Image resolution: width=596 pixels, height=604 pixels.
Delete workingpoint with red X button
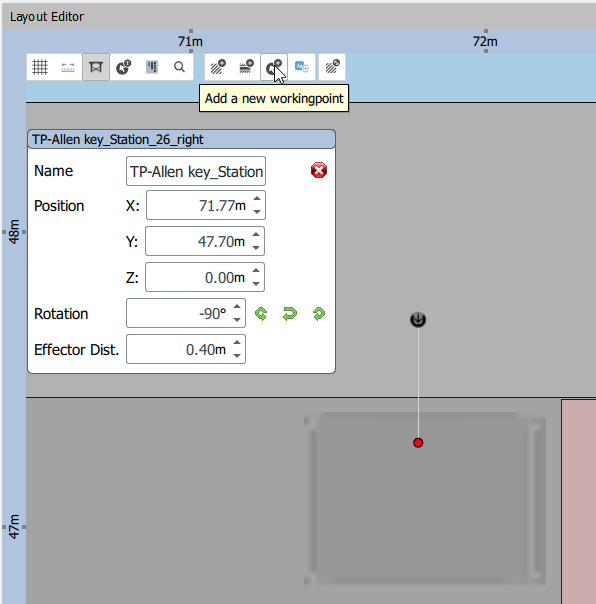tap(319, 170)
